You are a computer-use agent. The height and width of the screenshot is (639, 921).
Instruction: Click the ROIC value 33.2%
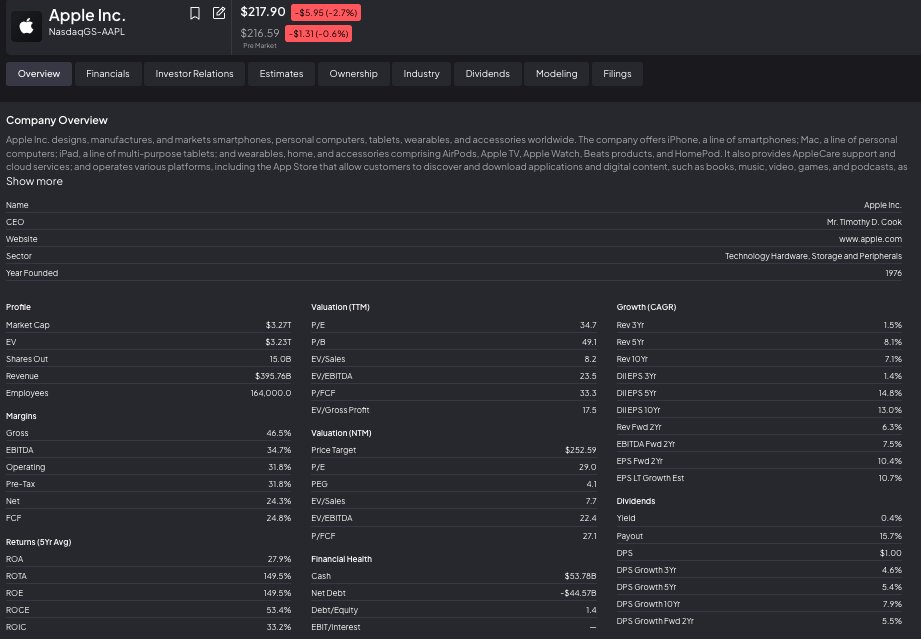tap(278, 627)
